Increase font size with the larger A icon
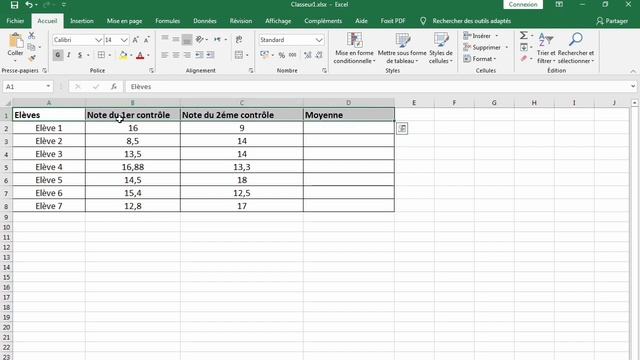The image size is (640, 360). coord(136,40)
